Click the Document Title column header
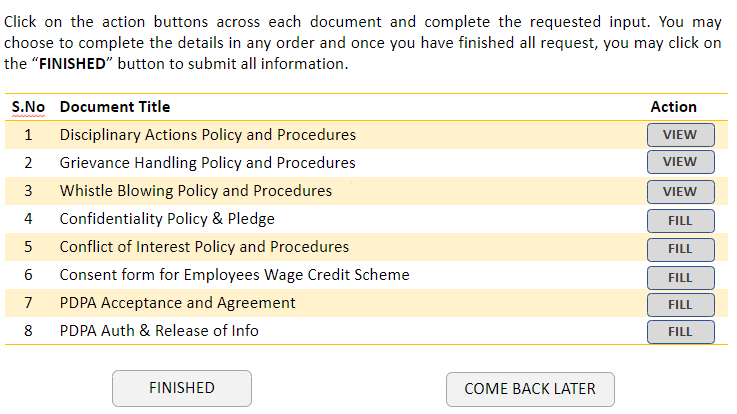The height and width of the screenshot is (414, 737). [x=115, y=107]
